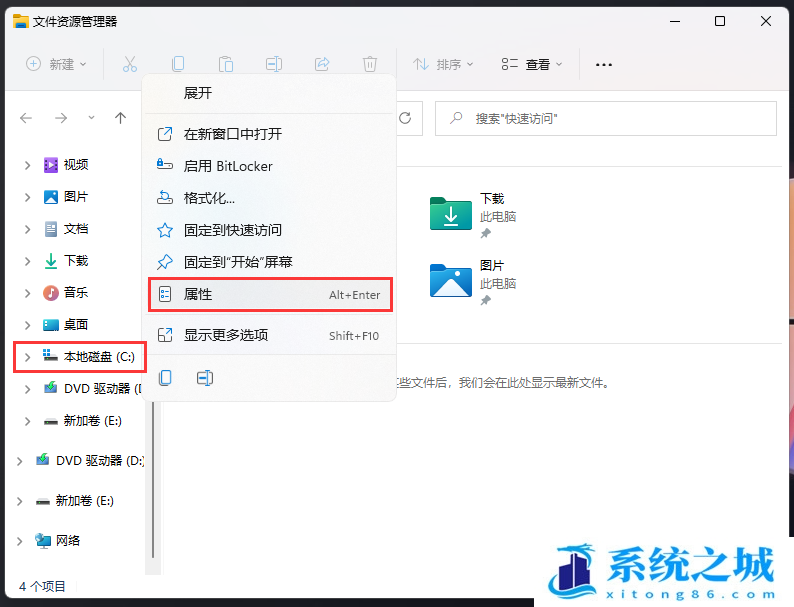
Task: Choose 启用 BitLocker in the context menu
Action: click(270, 166)
